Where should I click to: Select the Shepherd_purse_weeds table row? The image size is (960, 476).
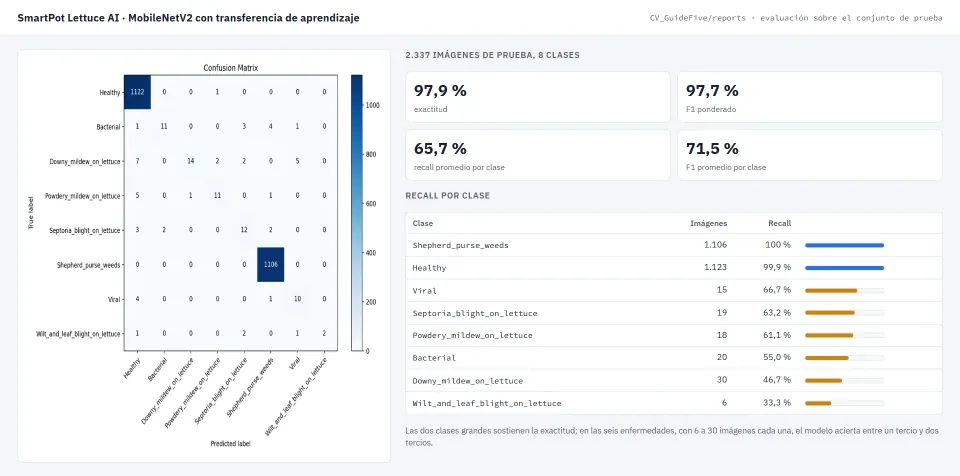673,245
